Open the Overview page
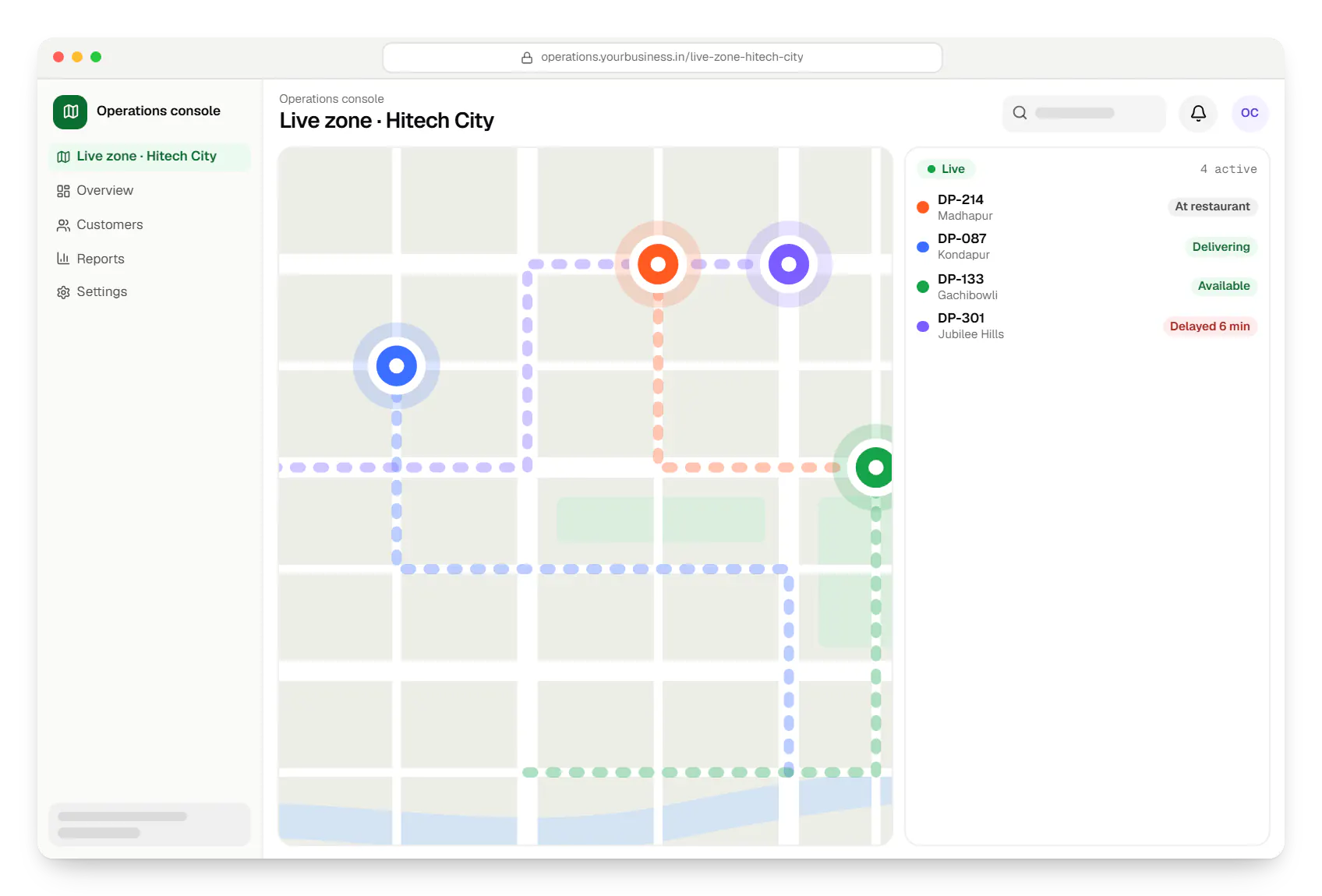Screen dimensions: 1322x896 tap(149, 191)
